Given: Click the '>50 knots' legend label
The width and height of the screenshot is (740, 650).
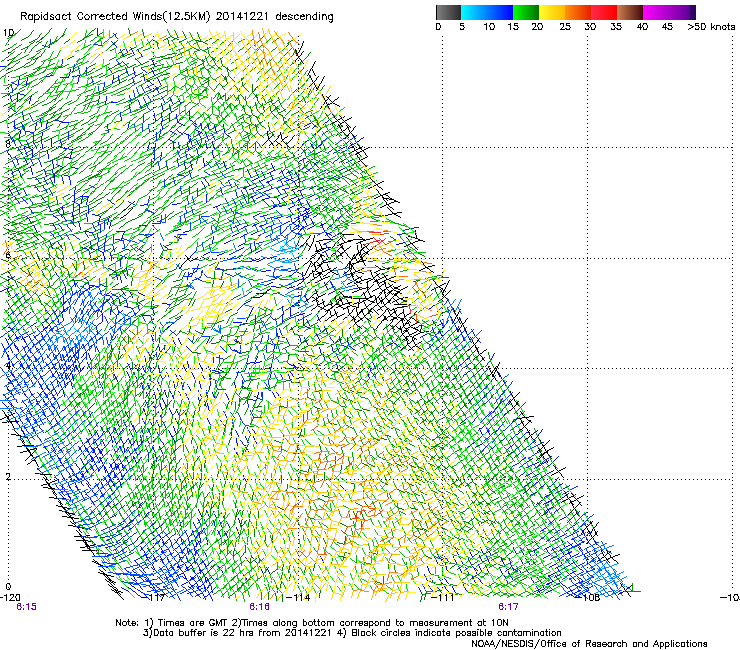Looking at the screenshot, I should pyautogui.click(x=711, y=27).
